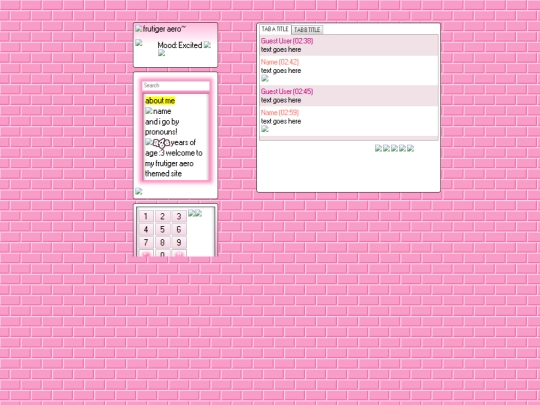Click keypad button 2
Screen dimensions: 540x405
click(162, 216)
